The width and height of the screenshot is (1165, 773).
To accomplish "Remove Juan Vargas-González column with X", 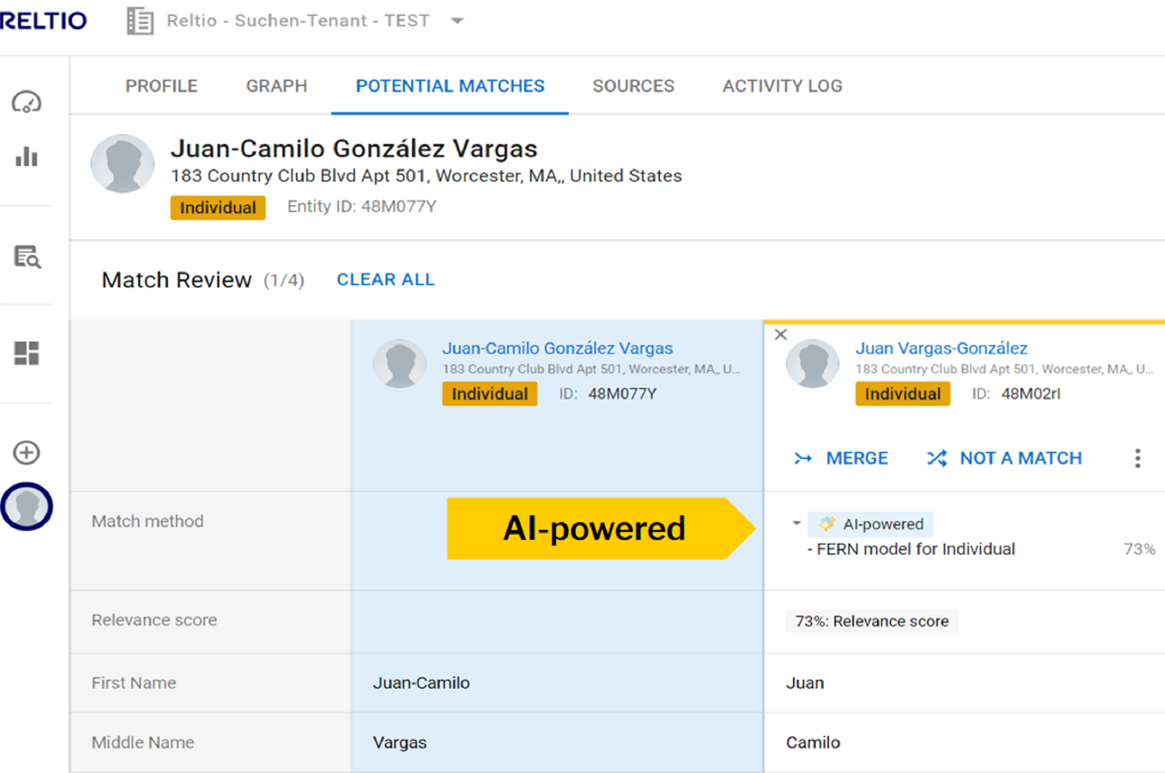I will (781, 335).
